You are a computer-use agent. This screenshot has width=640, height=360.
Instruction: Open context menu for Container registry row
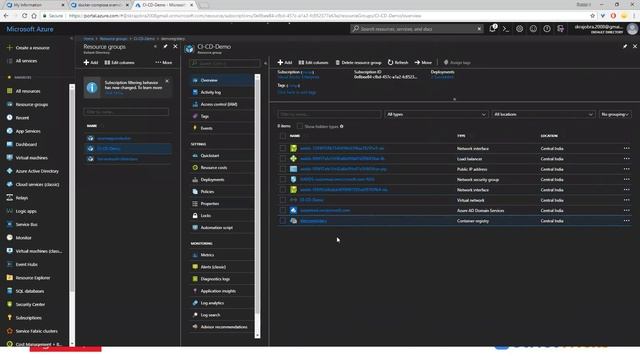click(627, 221)
